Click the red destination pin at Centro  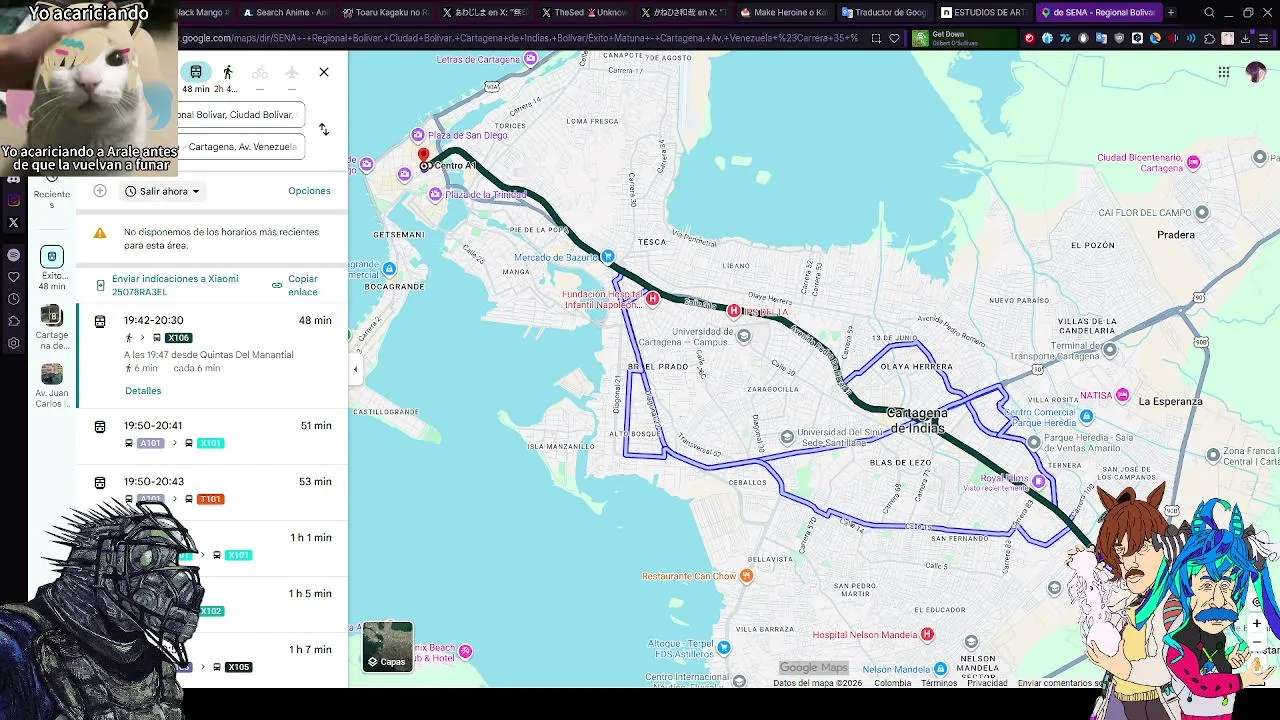click(x=423, y=157)
